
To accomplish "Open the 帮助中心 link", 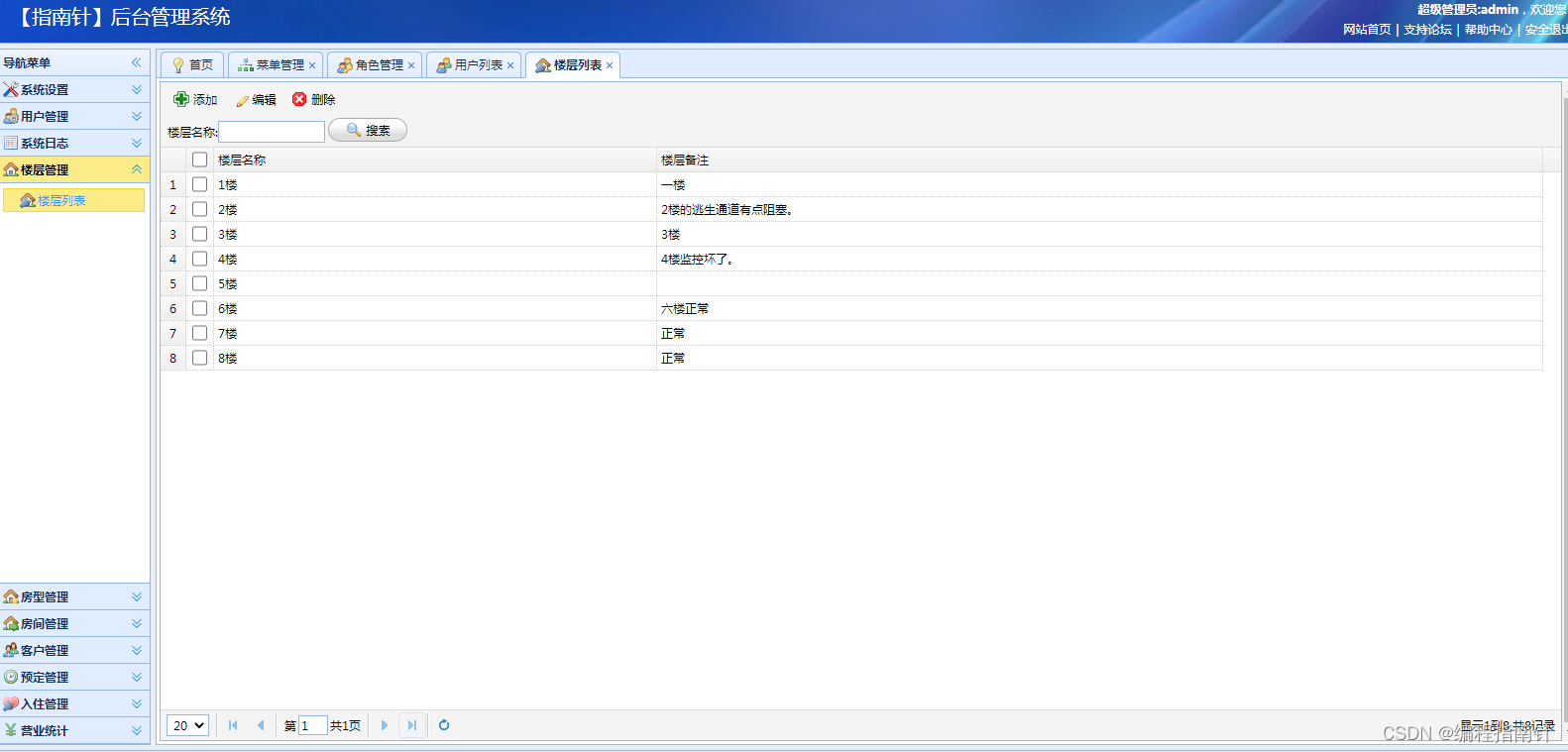I will (x=1489, y=30).
